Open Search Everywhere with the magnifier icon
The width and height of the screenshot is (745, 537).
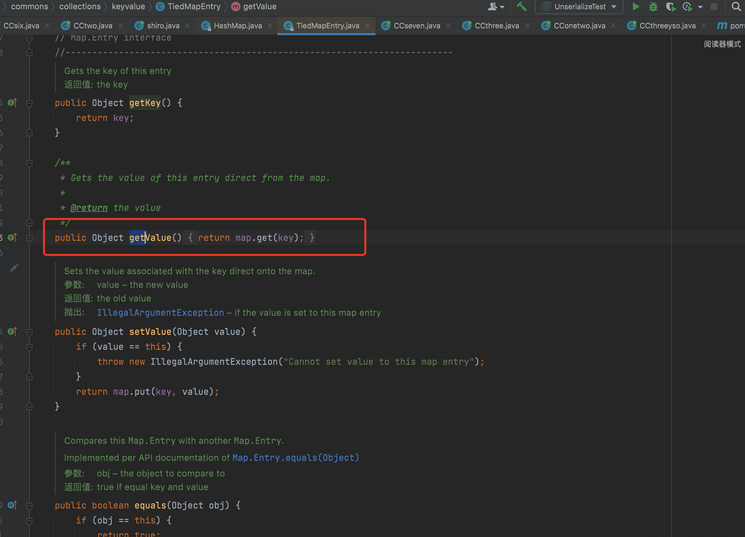click(x=736, y=7)
